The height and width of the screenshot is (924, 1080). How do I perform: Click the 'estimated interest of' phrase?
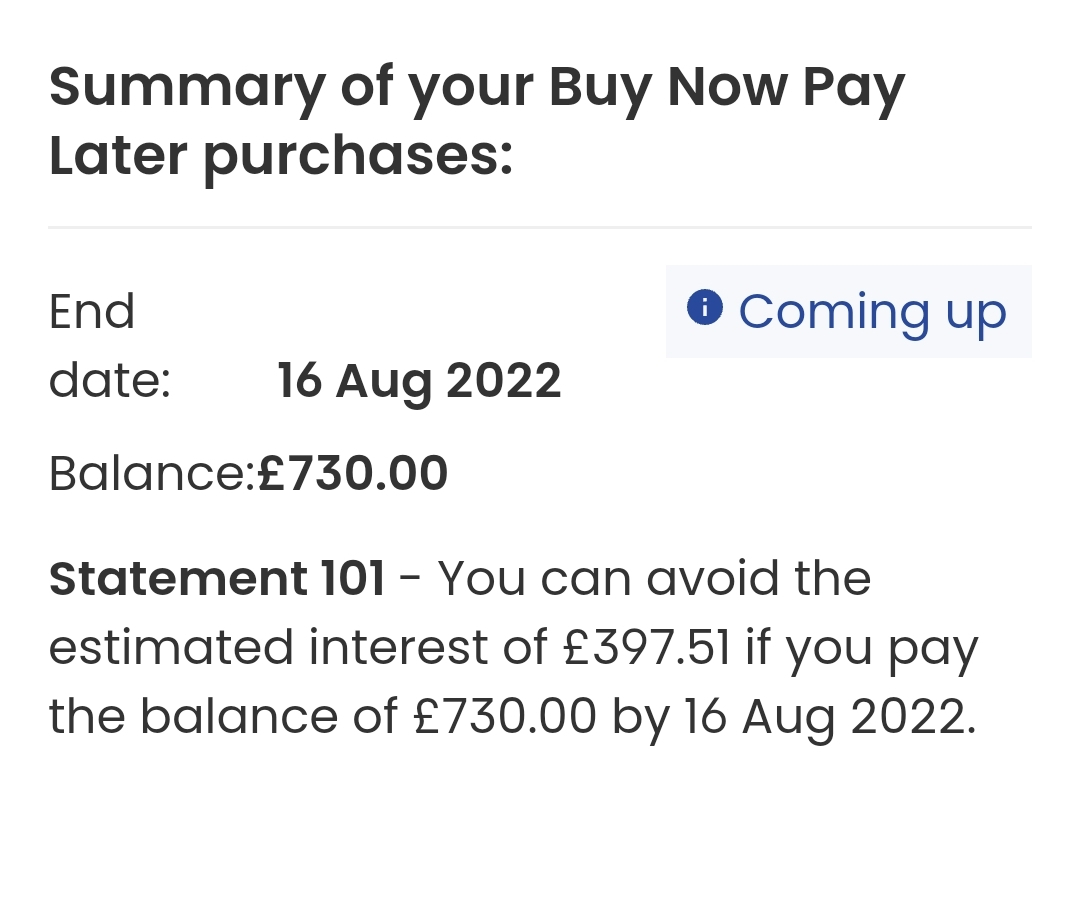pos(298,648)
